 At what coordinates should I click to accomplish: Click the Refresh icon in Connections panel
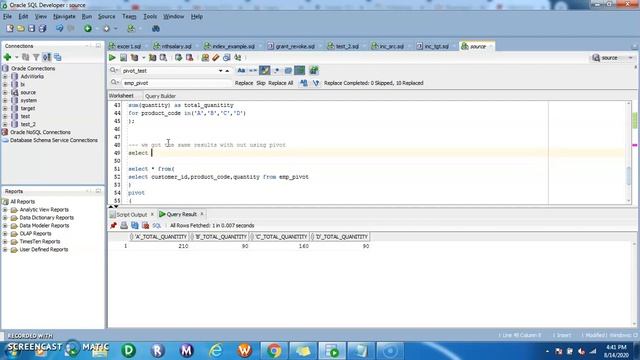[26, 57]
